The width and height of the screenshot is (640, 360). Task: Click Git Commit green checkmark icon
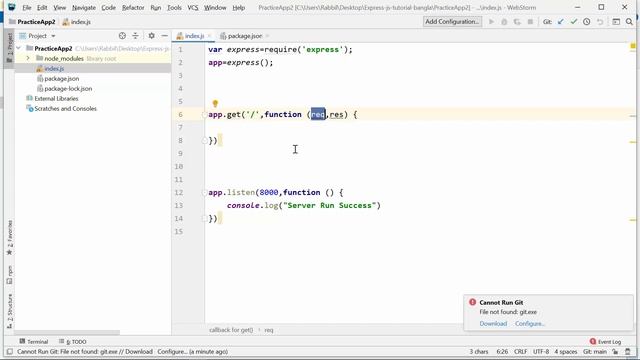coord(574,22)
